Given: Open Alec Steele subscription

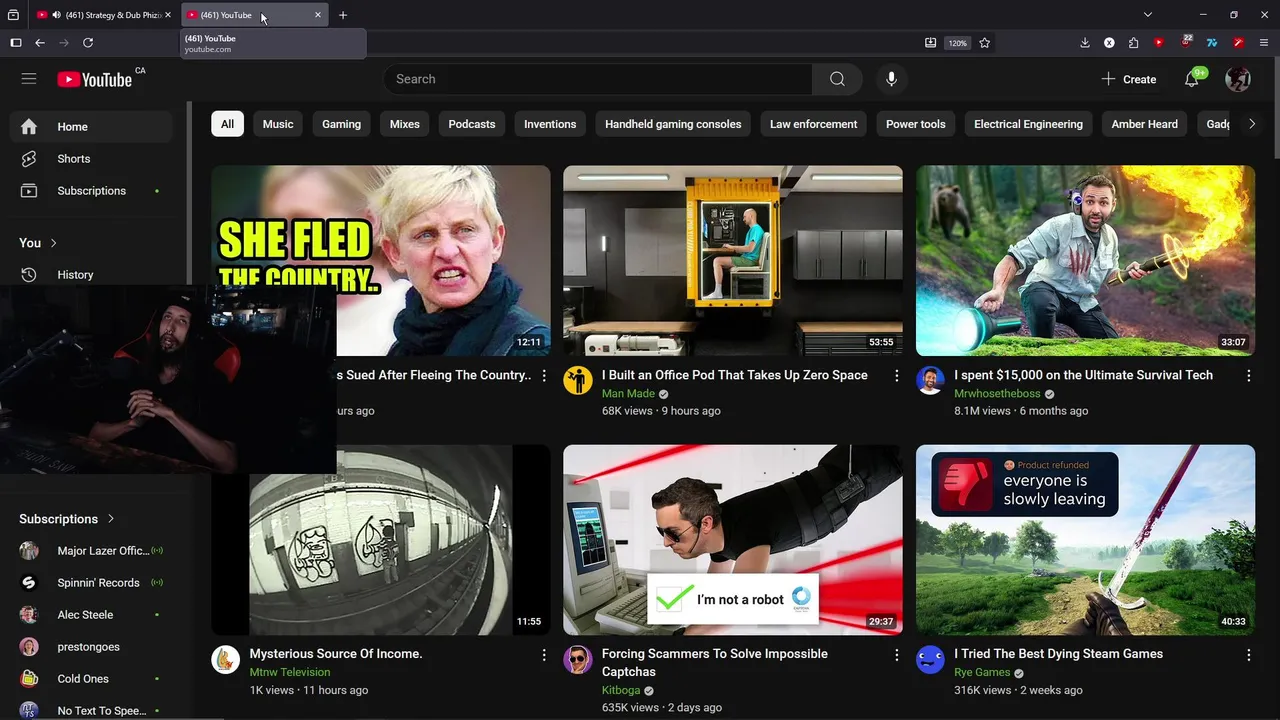Looking at the screenshot, I should [92, 615].
